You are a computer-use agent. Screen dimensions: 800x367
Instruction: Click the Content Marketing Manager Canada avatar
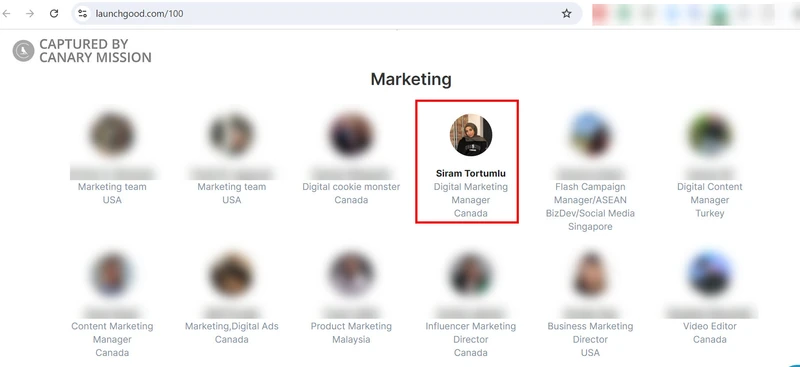pos(112,274)
